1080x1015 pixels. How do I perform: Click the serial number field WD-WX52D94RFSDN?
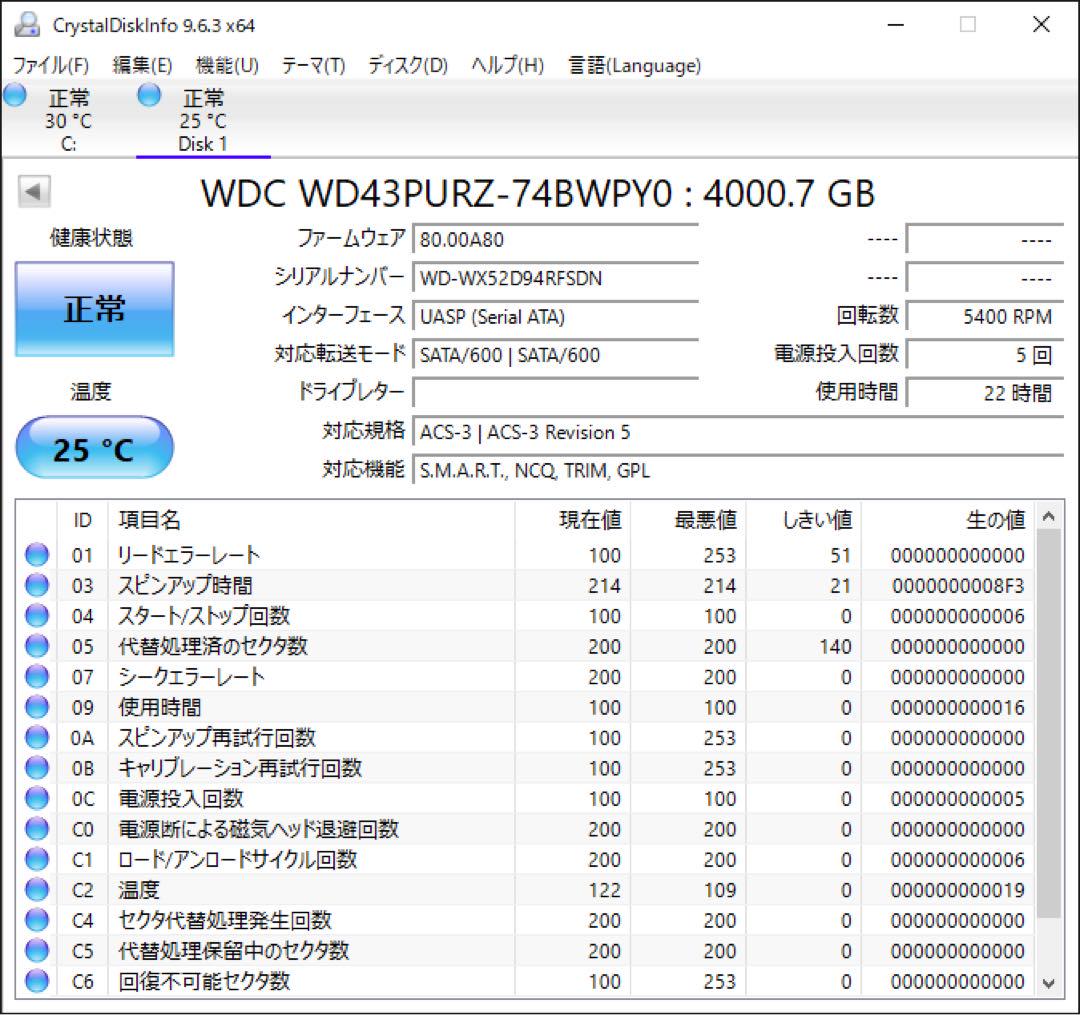(555, 278)
